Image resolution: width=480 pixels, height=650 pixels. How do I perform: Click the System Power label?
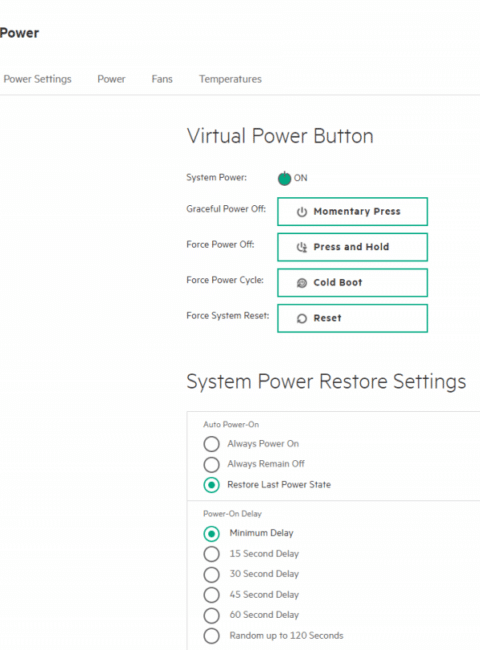216,177
